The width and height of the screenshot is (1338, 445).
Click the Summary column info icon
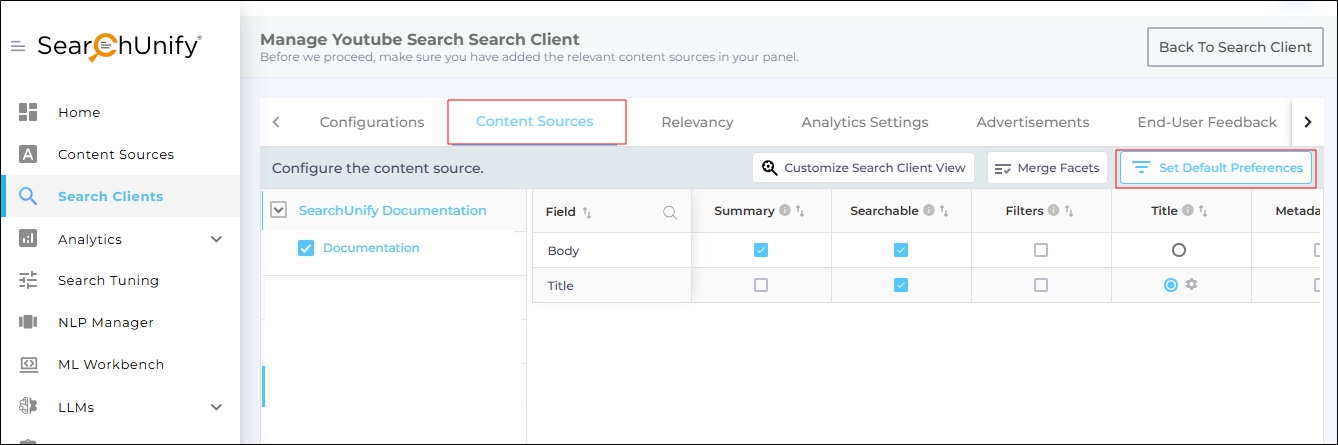tap(785, 211)
